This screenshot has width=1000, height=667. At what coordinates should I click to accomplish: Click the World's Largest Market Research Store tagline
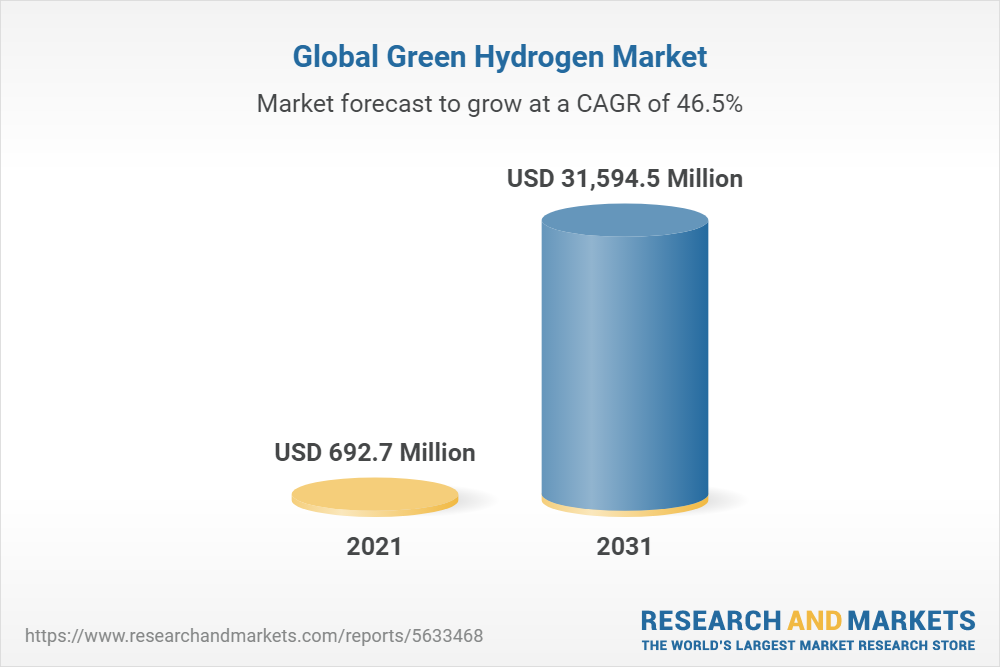tap(807, 644)
